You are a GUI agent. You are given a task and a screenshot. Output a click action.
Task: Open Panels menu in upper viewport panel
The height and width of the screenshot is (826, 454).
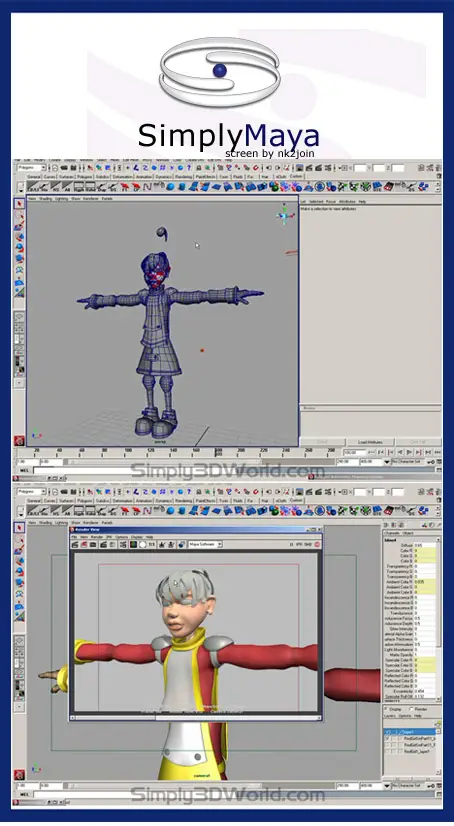(107, 199)
